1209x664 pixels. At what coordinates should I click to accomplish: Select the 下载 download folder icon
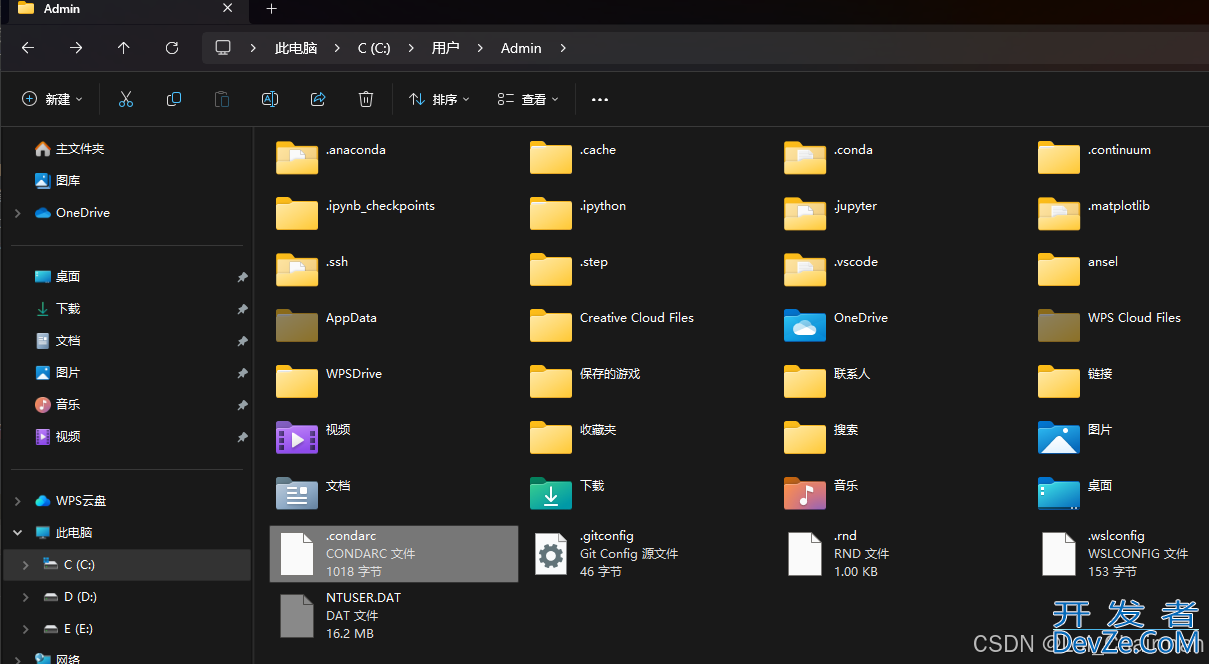point(551,493)
